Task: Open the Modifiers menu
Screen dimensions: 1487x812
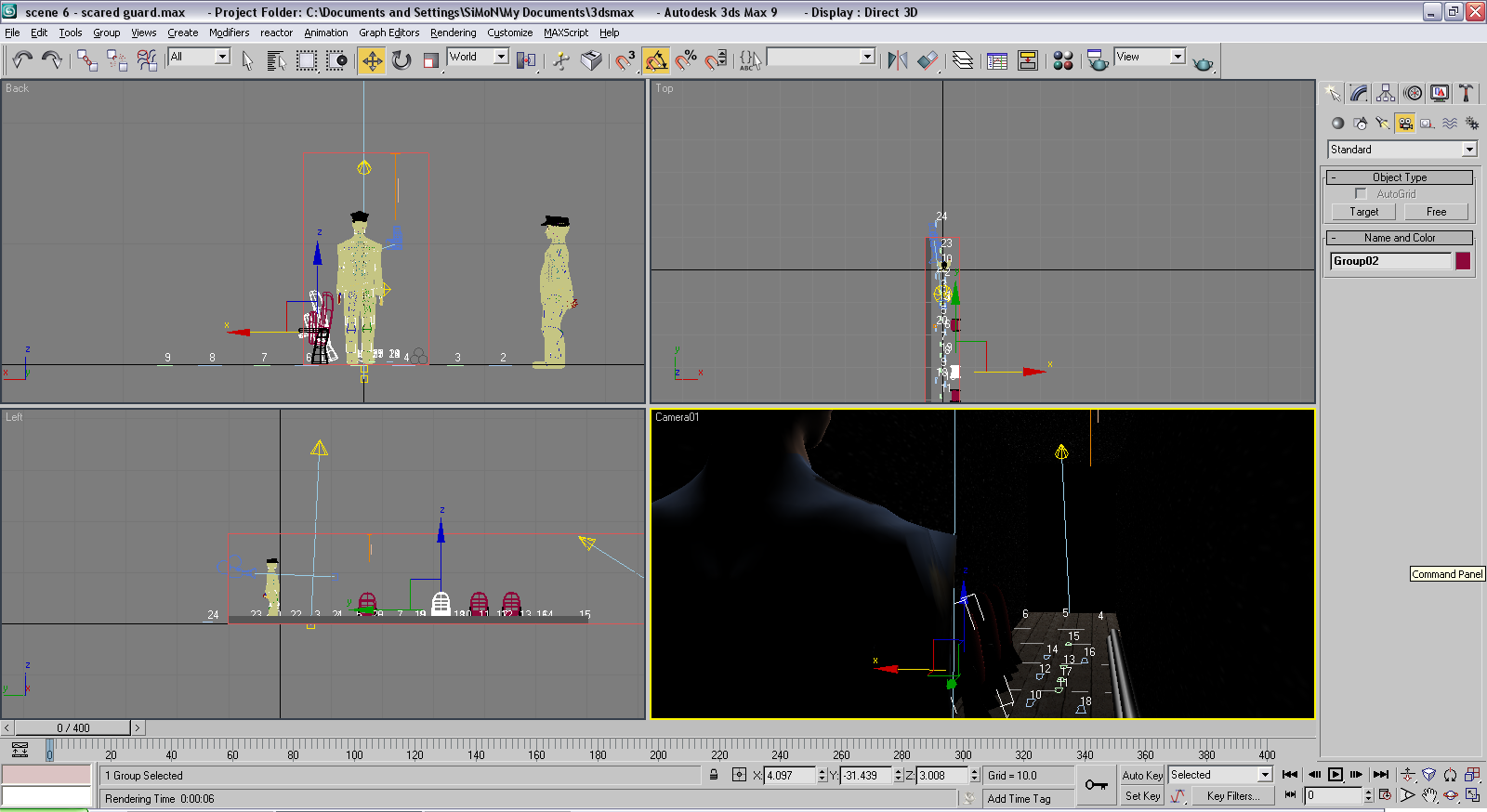Action: (x=229, y=33)
